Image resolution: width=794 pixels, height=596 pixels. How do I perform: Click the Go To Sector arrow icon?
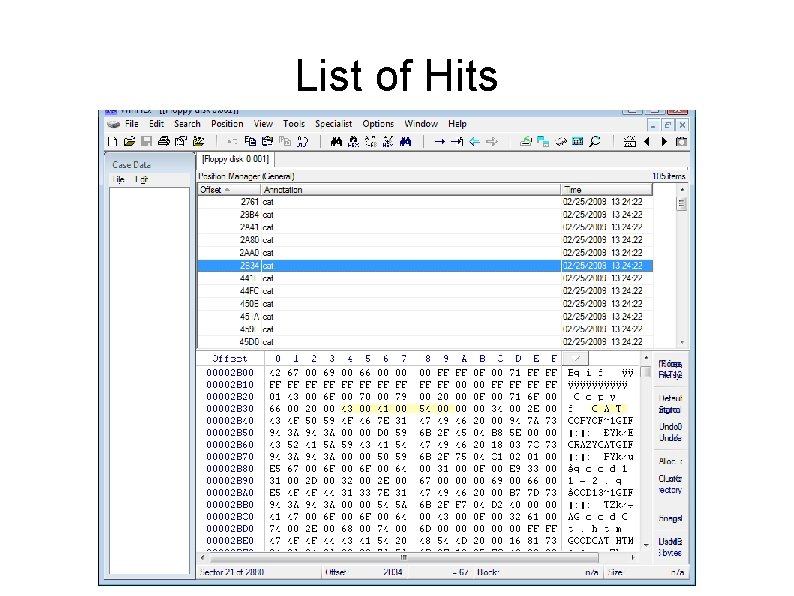pyautogui.click(x=457, y=141)
